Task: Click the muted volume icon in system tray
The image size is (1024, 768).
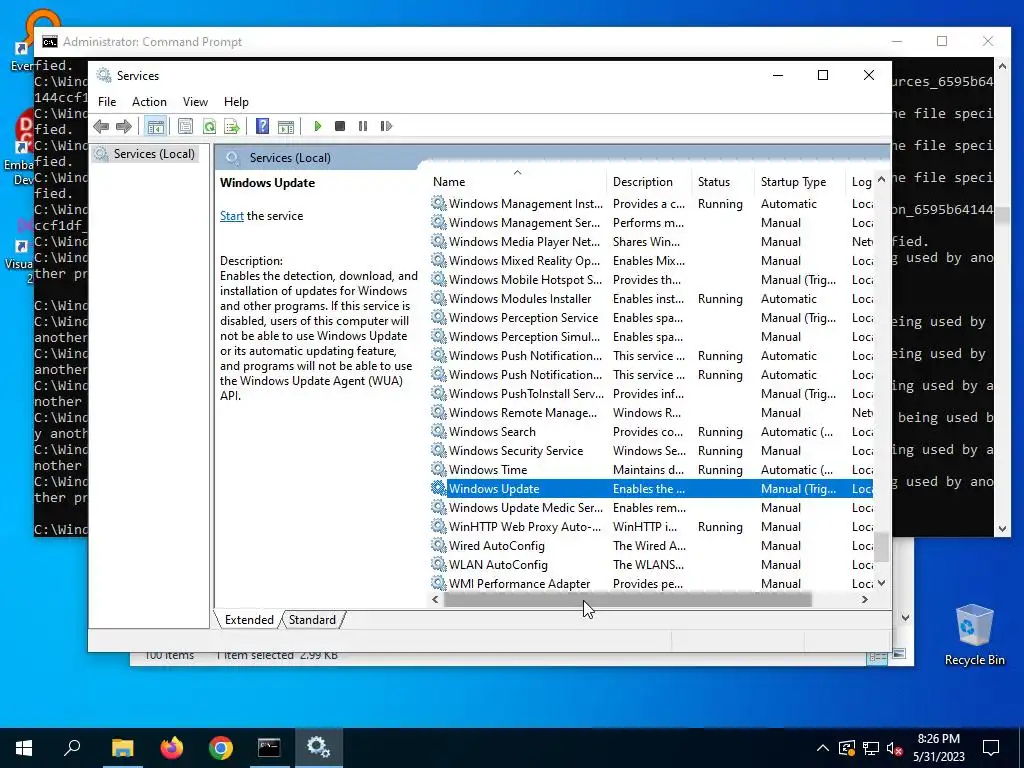Action: pyautogui.click(x=894, y=748)
